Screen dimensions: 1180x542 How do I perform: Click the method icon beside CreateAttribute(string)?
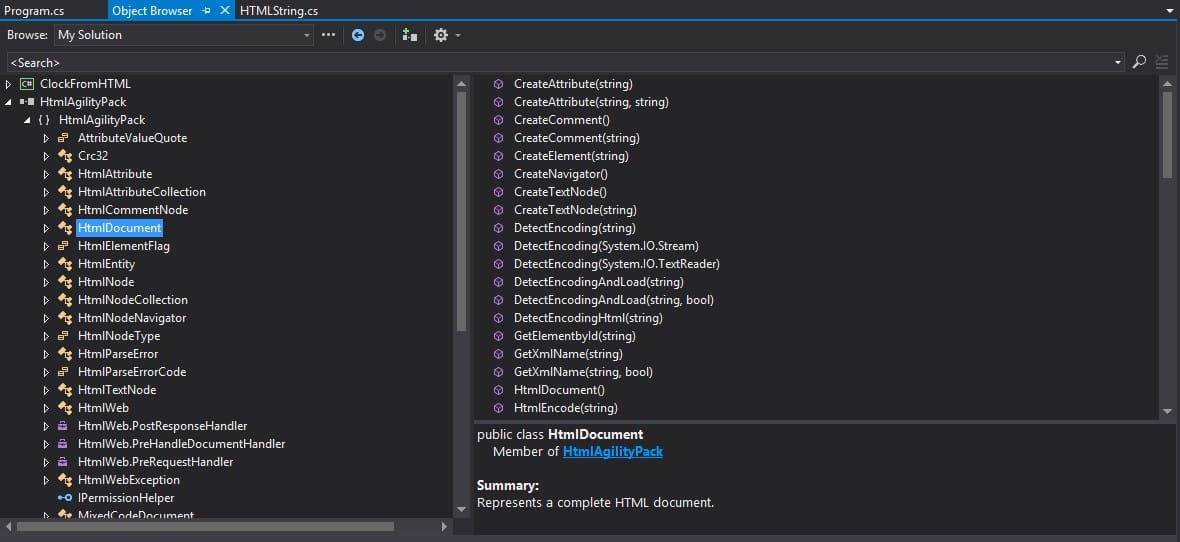click(x=498, y=84)
